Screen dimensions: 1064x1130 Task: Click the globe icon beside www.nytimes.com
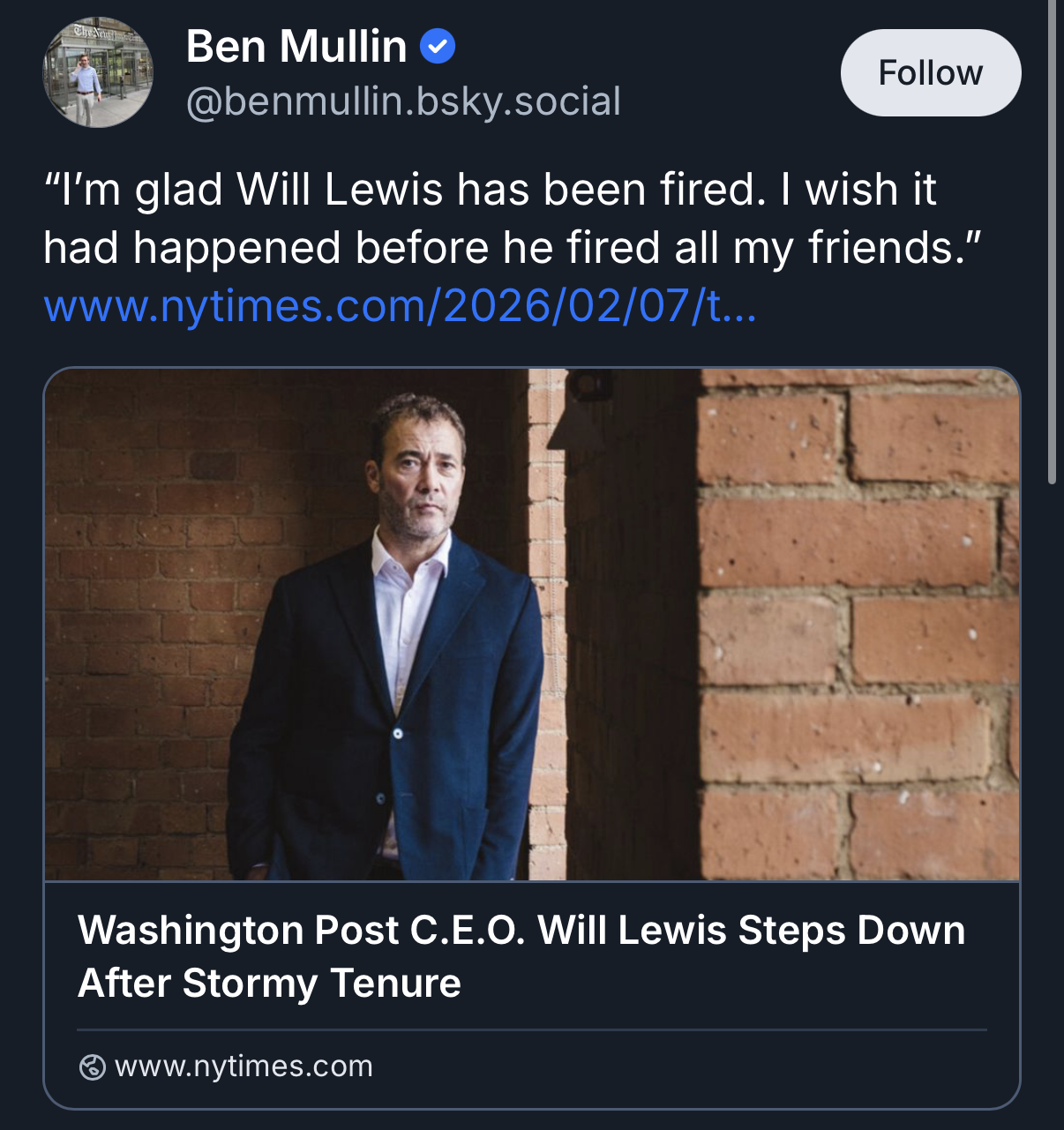point(92,1067)
